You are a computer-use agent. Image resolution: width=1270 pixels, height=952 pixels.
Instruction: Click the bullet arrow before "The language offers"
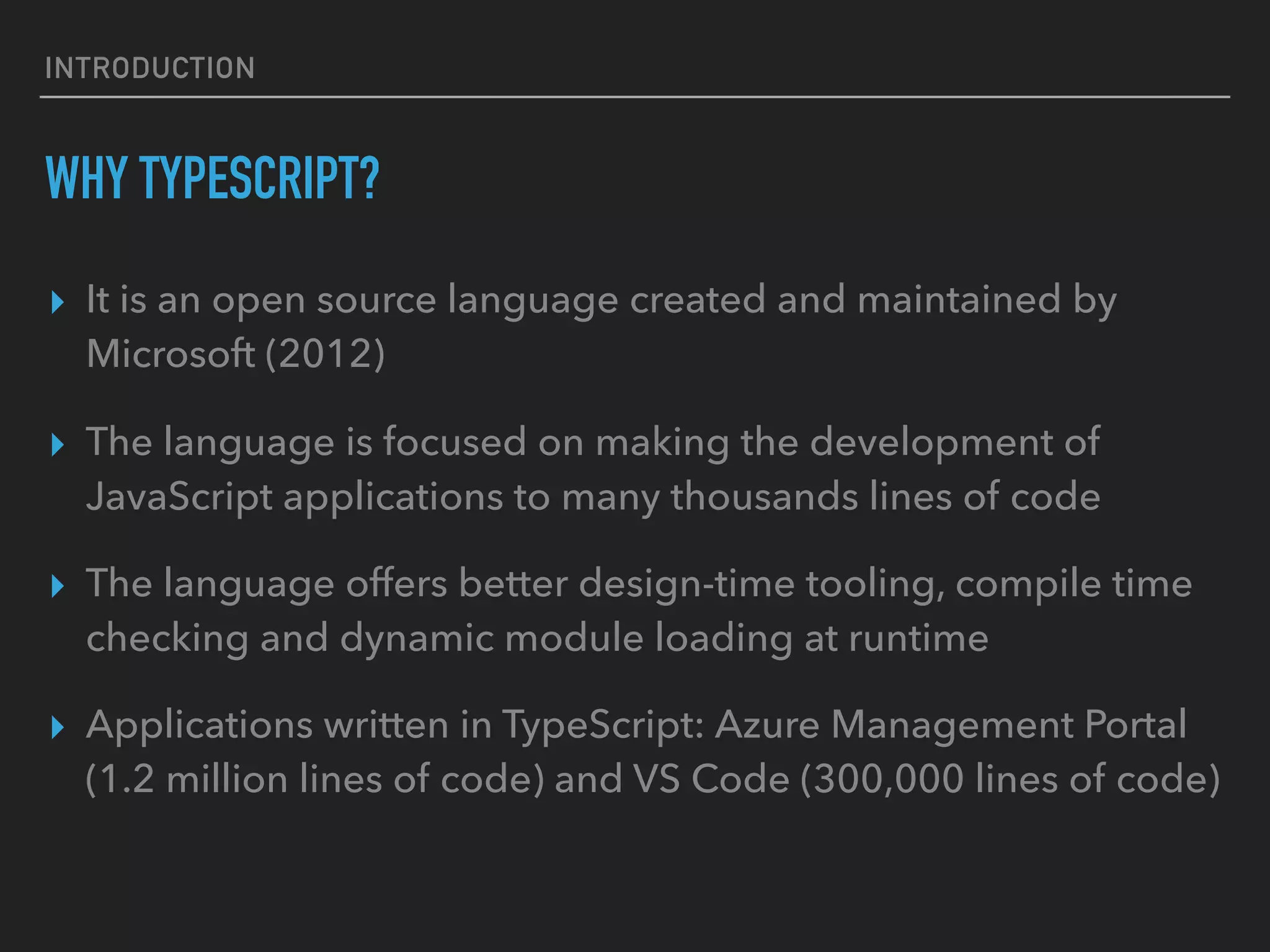pyautogui.click(x=58, y=586)
